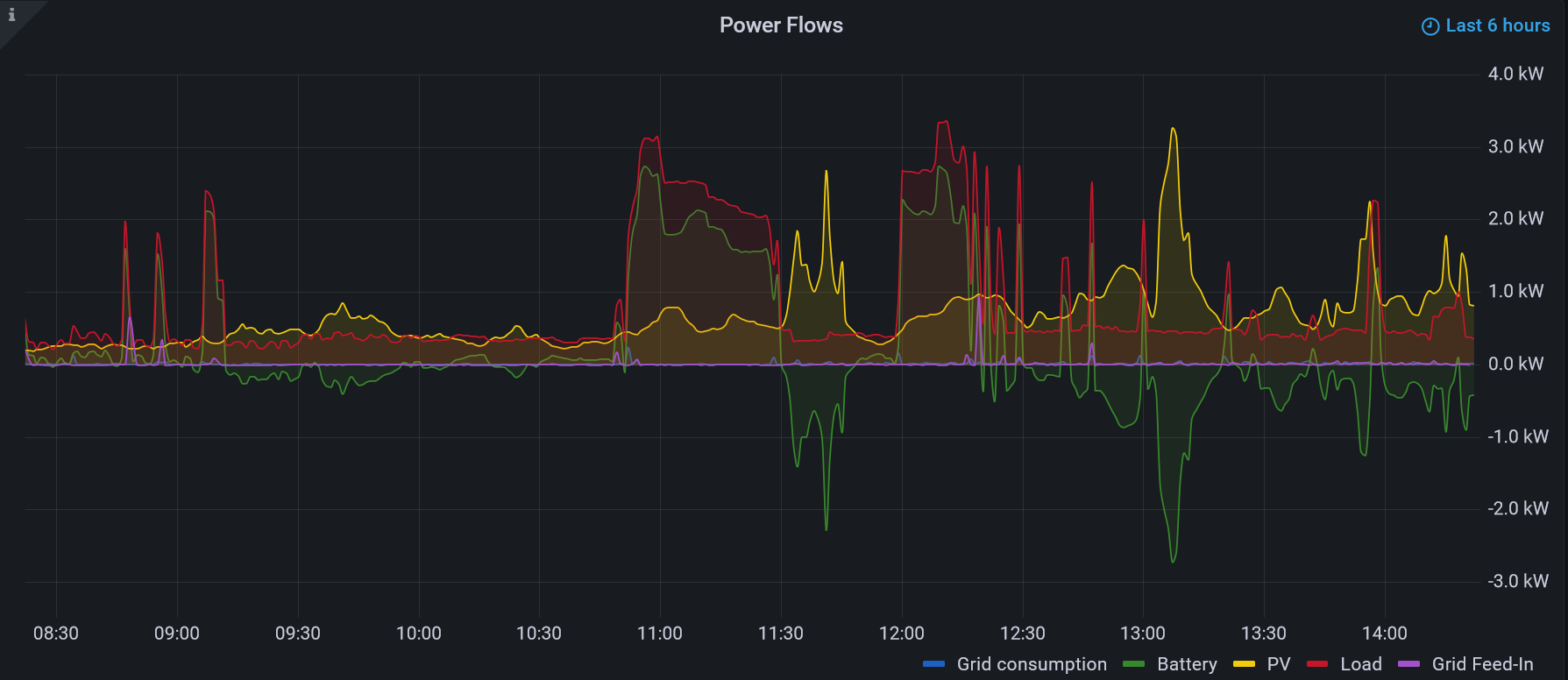Image resolution: width=1568 pixels, height=680 pixels.
Task: Click the deepest green Battery dip after 13:00
Action: pyautogui.click(x=1173, y=561)
